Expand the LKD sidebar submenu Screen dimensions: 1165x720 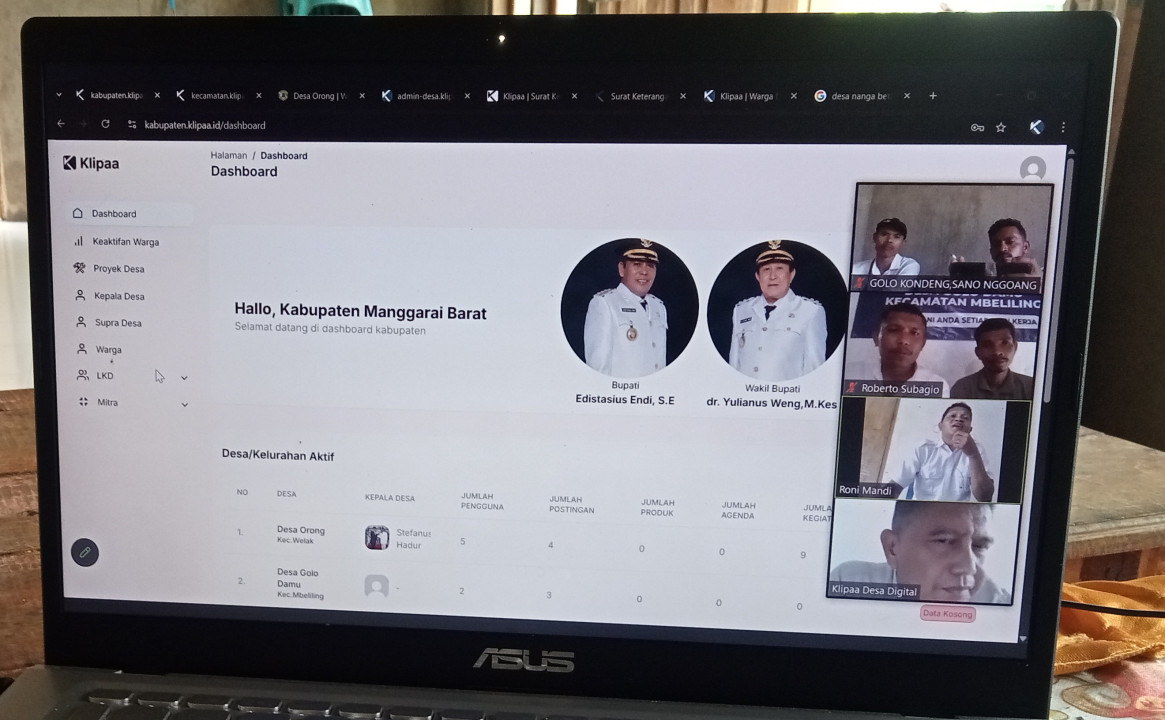click(x=184, y=378)
